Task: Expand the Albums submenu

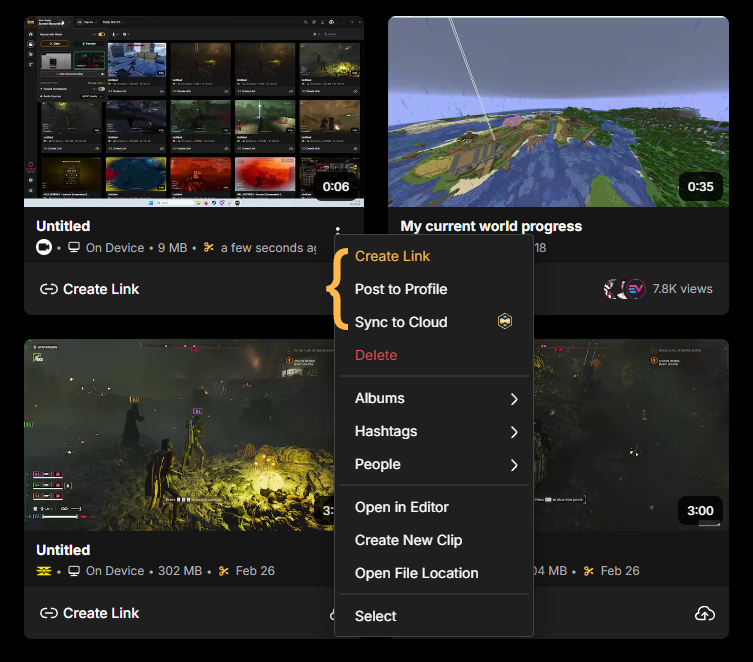Action: (x=434, y=398)
